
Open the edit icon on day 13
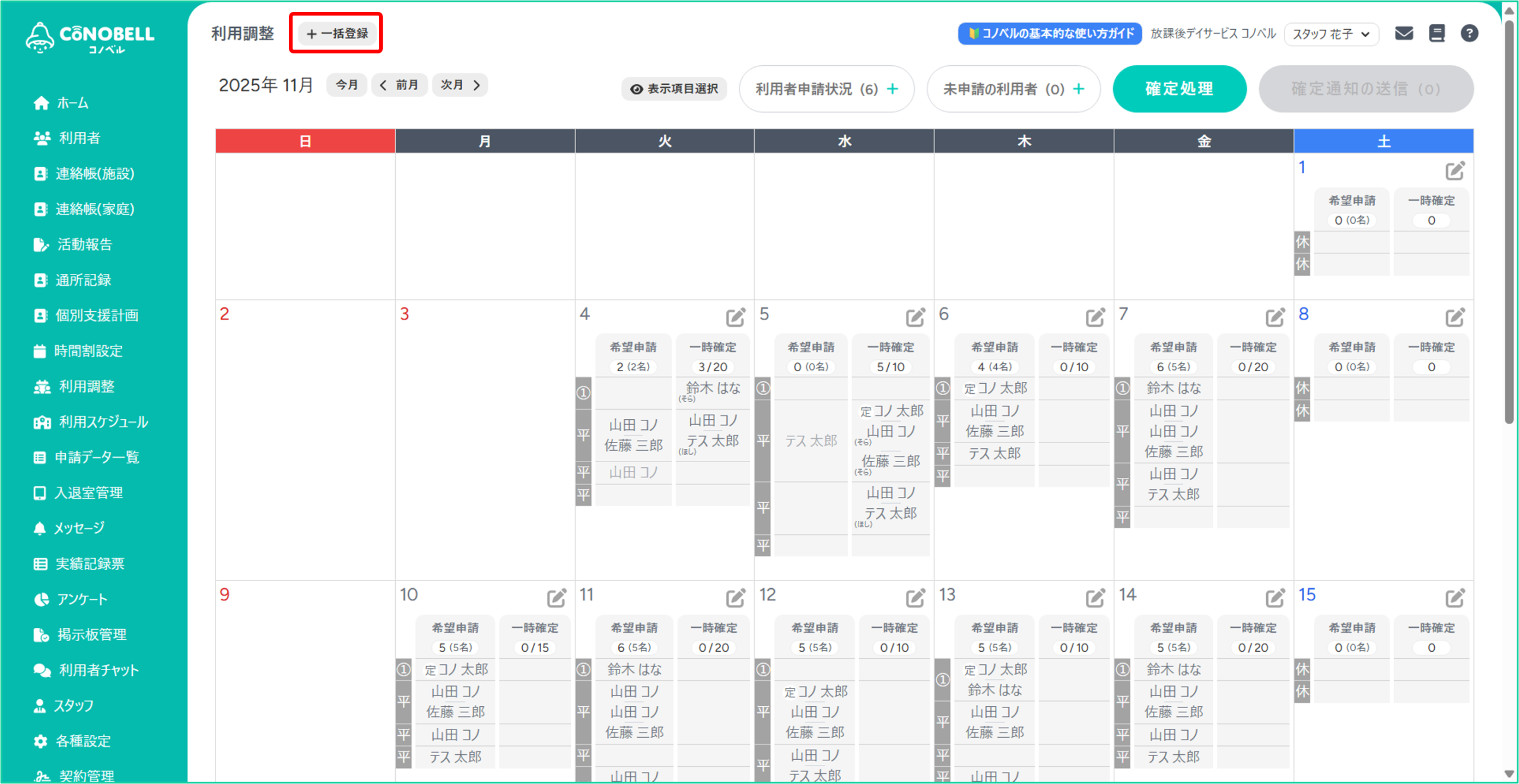(1095, 598)
